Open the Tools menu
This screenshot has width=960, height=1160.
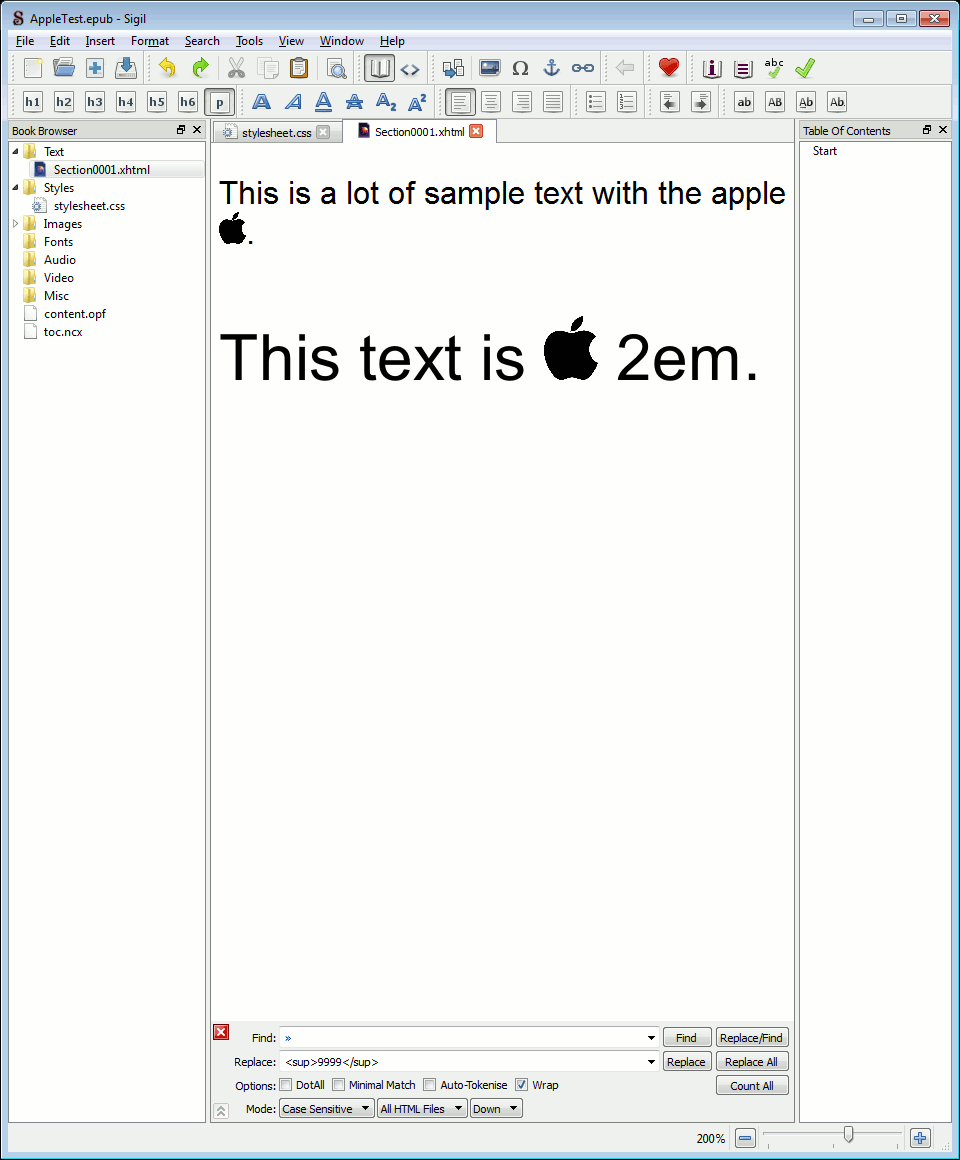click(x=249, y=41)
